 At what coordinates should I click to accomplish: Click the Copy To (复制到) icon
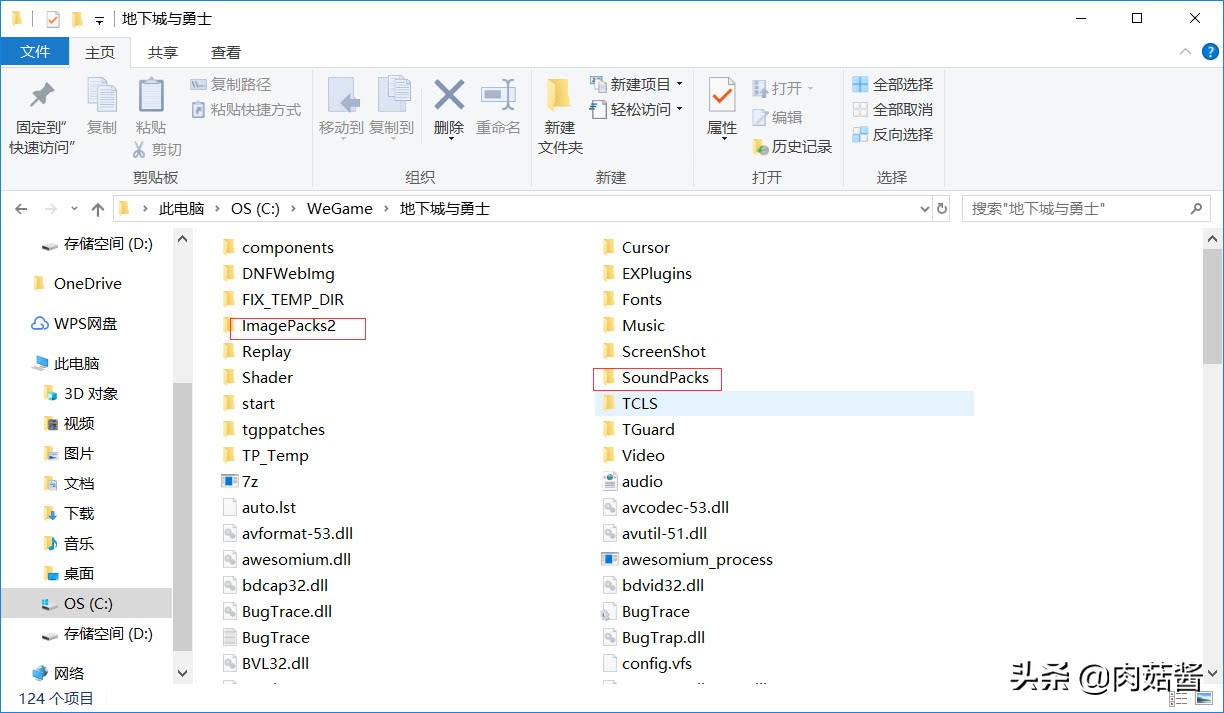[x=393, y=96]
